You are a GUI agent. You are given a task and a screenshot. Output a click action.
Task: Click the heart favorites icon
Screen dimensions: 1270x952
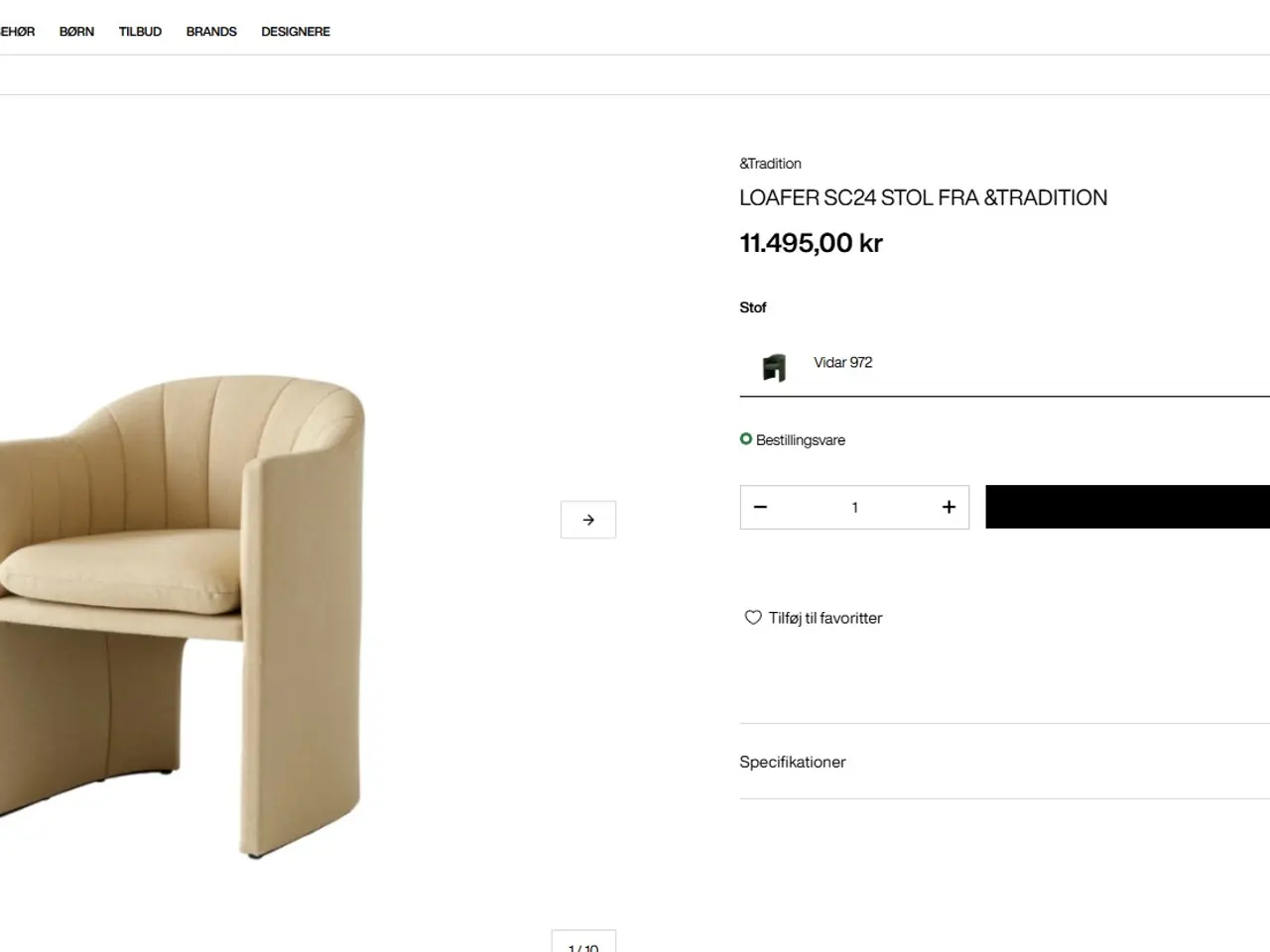click(753, 617)
